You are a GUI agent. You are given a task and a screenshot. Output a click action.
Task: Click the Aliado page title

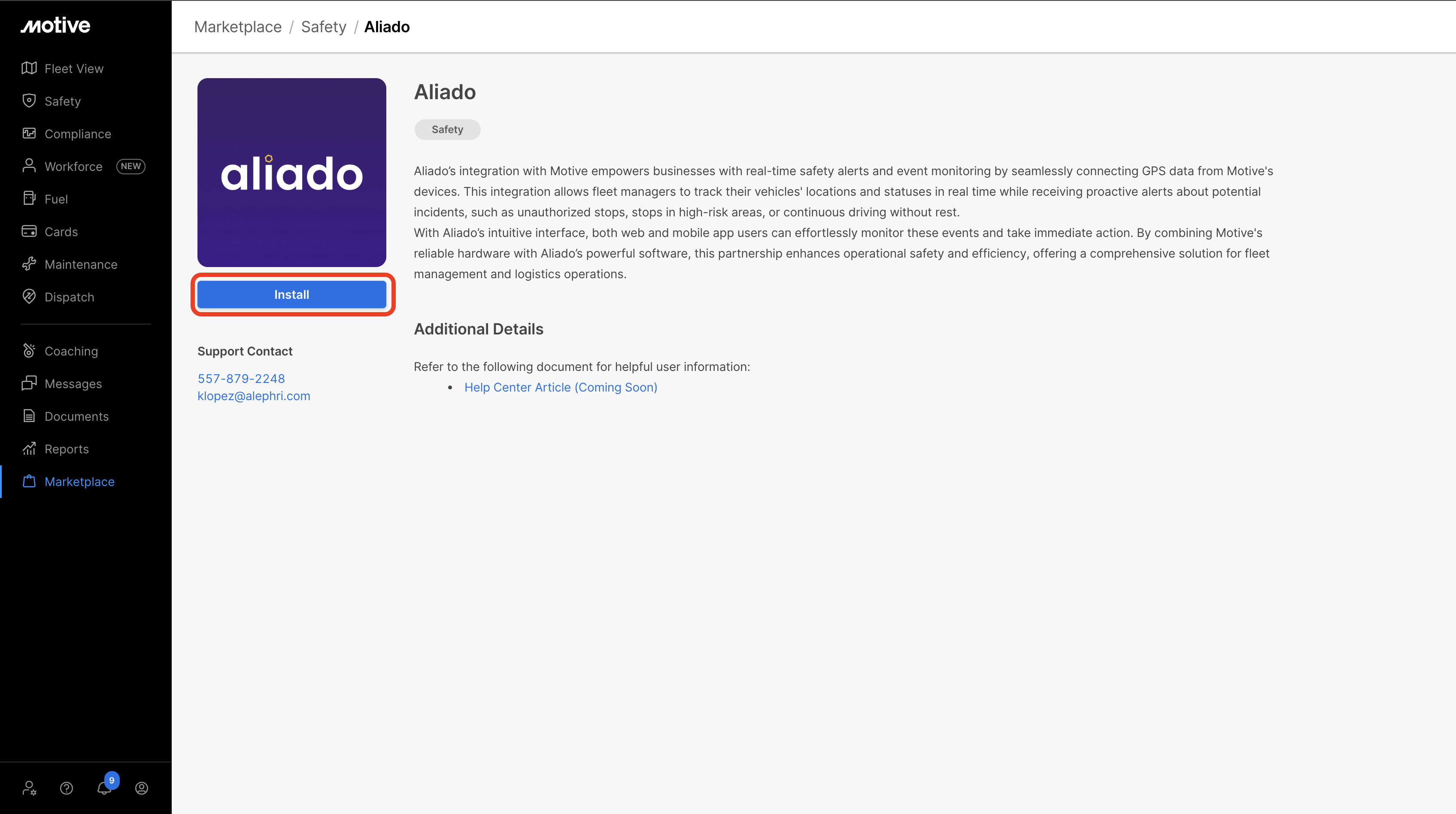point(445,91)
